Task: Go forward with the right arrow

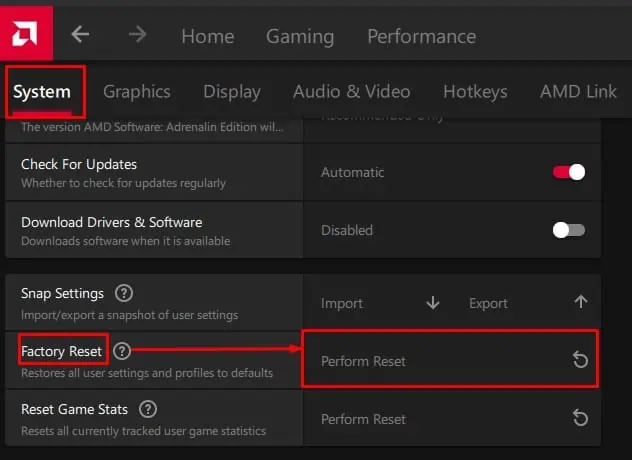Action: (x=137, y=35)
